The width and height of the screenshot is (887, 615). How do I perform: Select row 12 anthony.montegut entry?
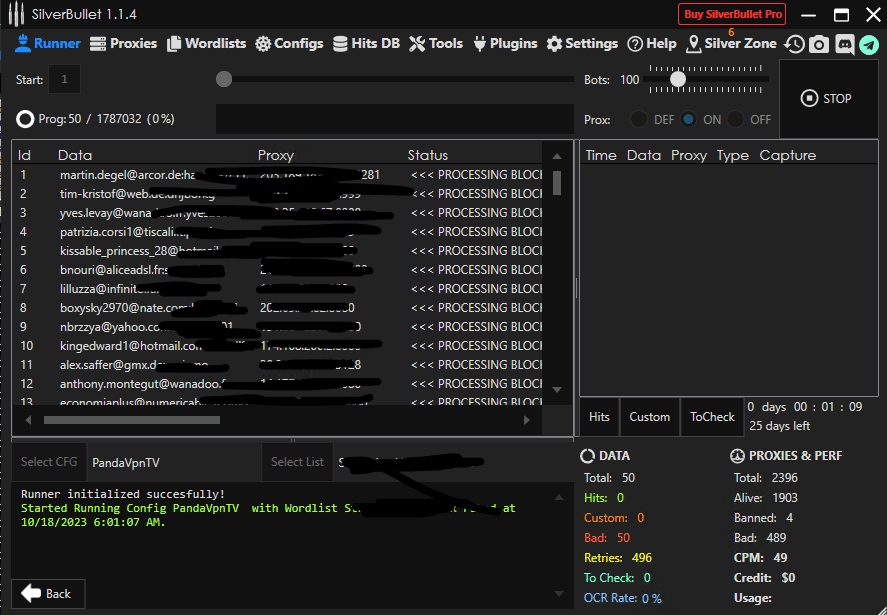277,384
